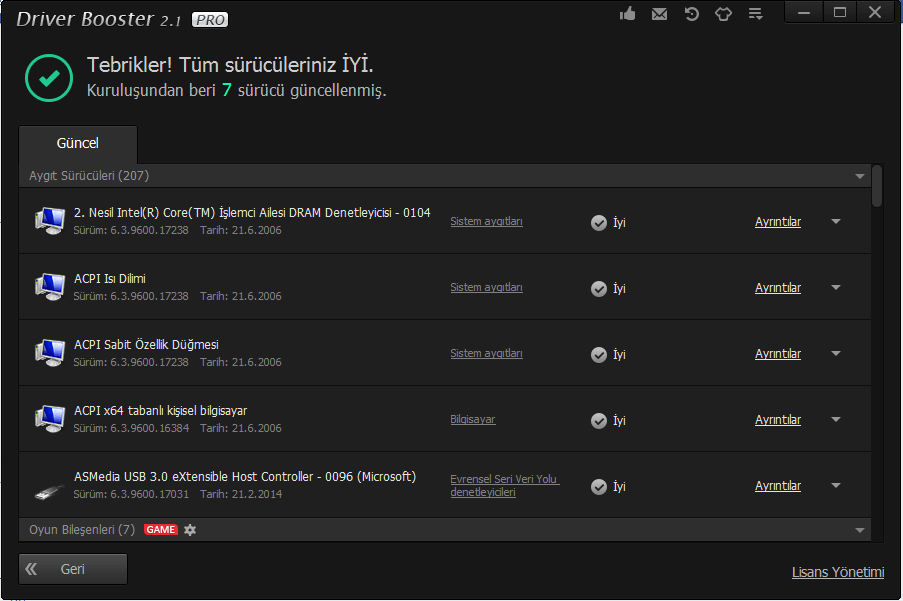Open Ayrıntılar for DRAM Denetleyicisi

click(778, 222)
